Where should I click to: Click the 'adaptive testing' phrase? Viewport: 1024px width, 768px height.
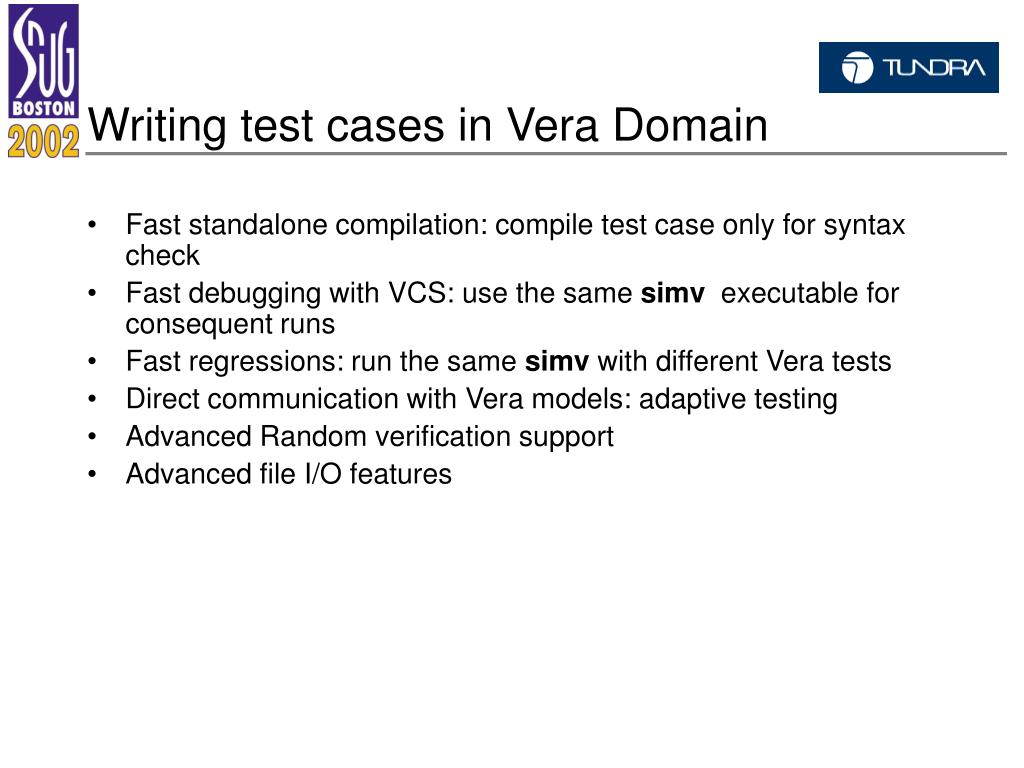(x=738, y=400)
